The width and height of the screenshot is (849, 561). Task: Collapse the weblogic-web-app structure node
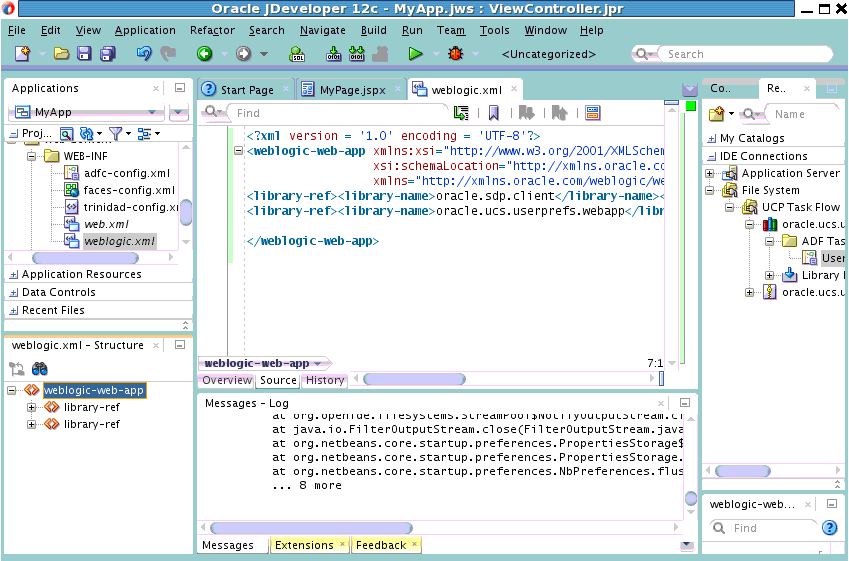pos(11,390)
